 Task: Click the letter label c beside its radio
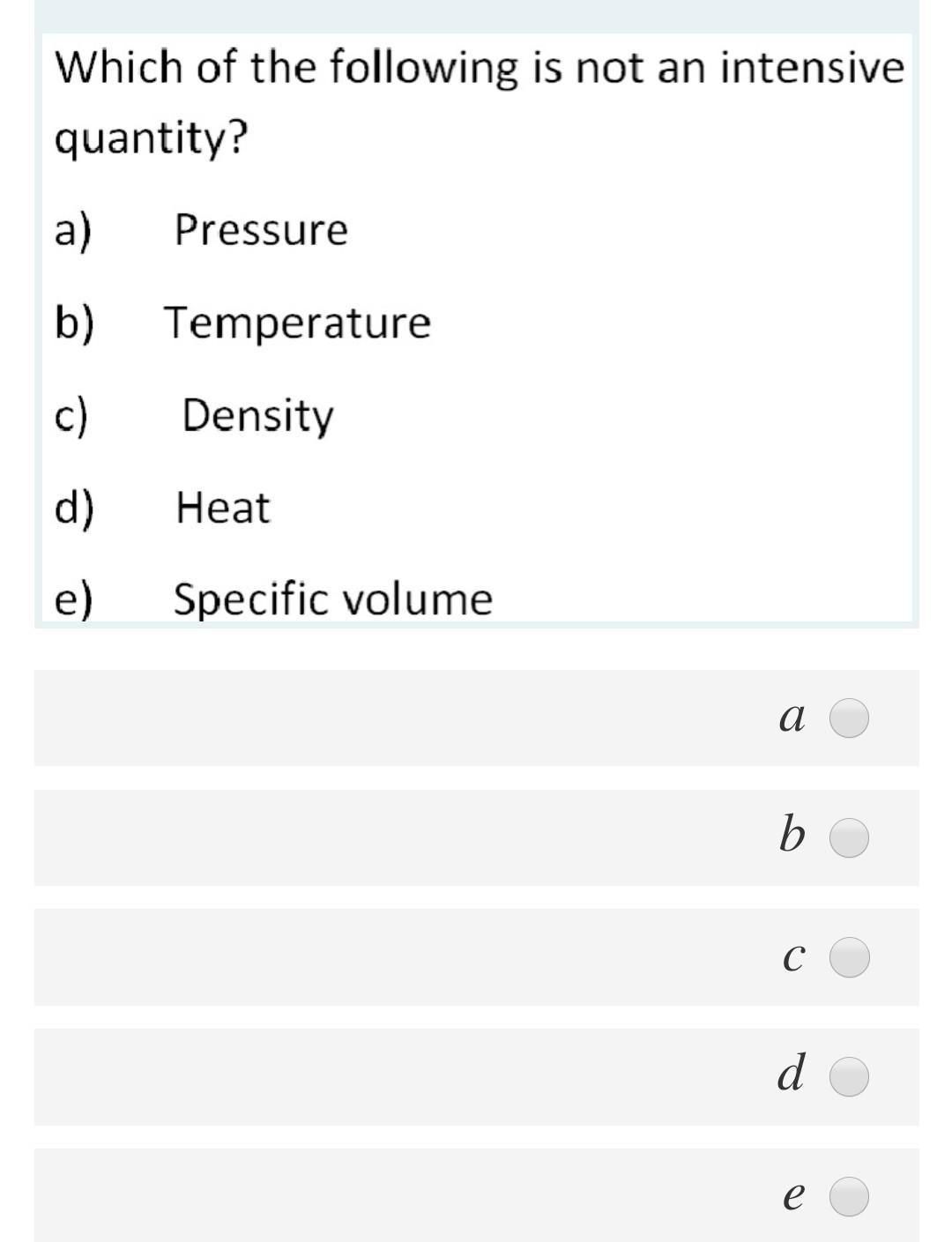[x=794, y=958]
